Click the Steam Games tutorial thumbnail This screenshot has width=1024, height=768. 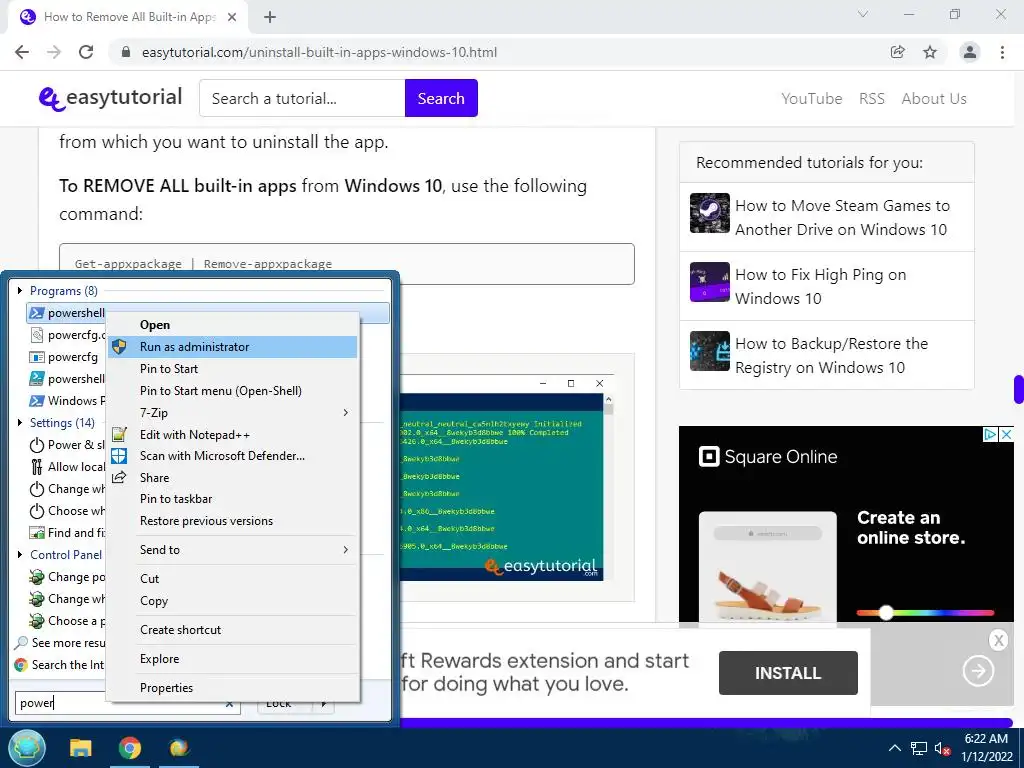tap(710, 213)
